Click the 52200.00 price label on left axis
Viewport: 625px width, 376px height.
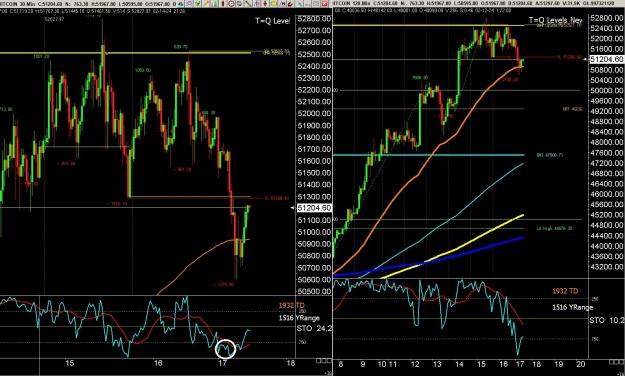[x=314, y=90]
